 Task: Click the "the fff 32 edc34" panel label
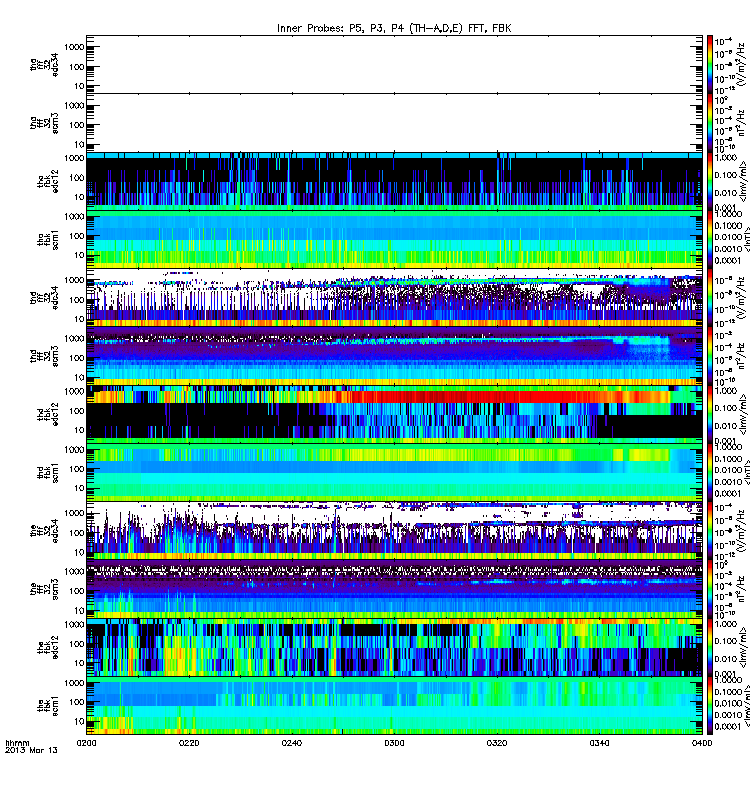pyautogui.click(x=45, y=531)
